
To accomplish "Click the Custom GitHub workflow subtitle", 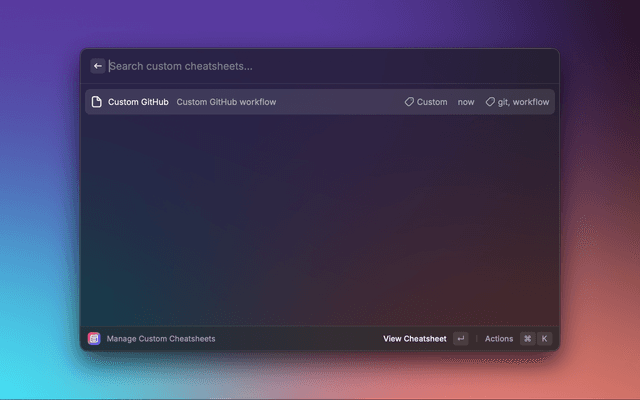I will [226, 102].
